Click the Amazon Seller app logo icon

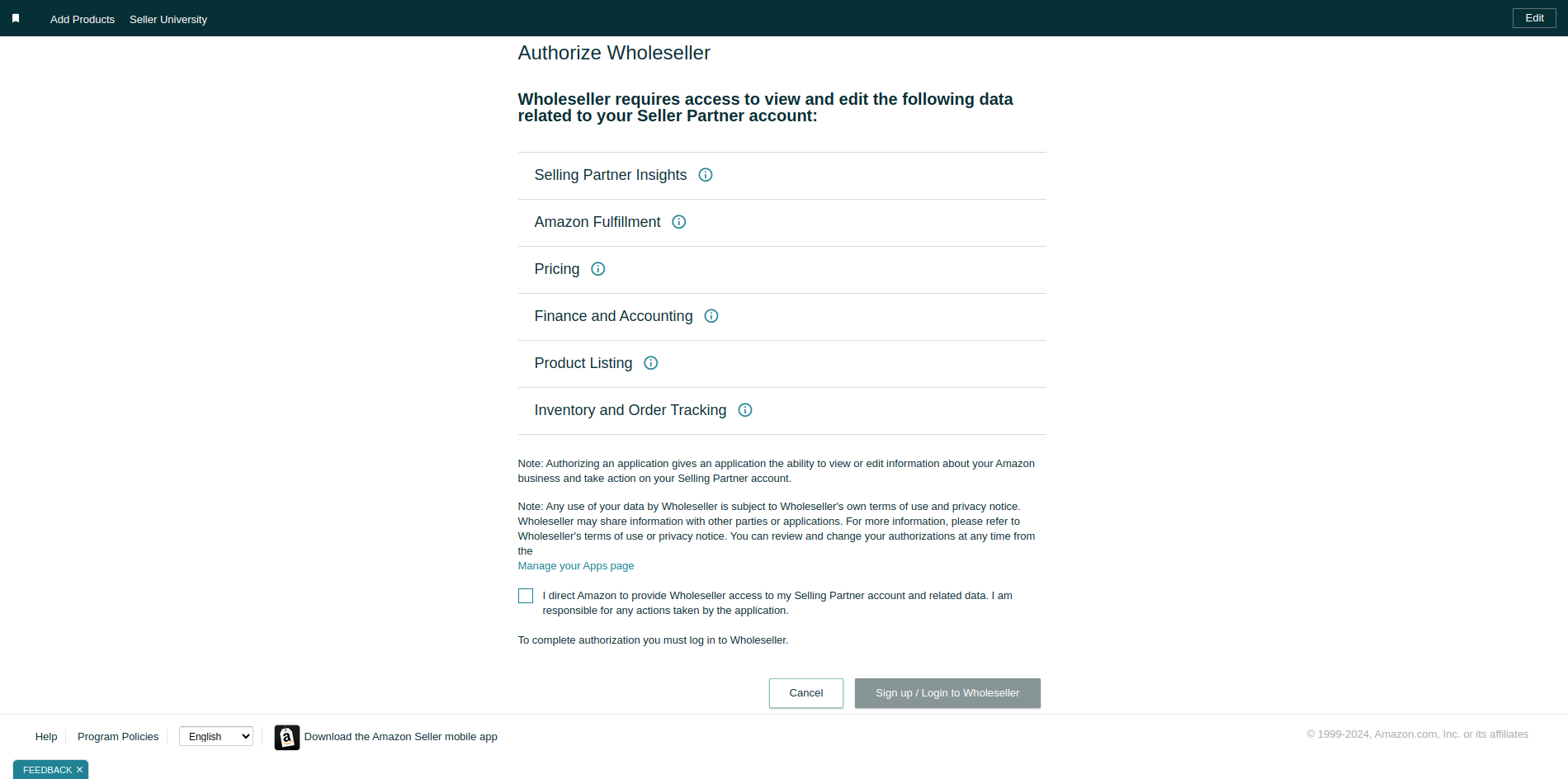point(287,737)
